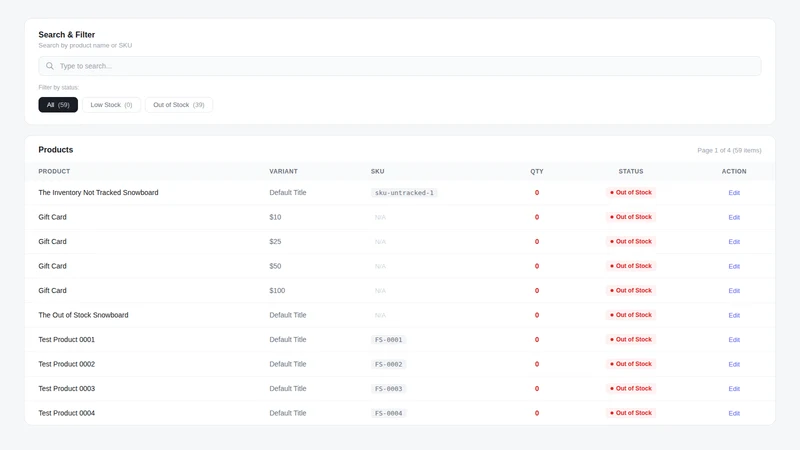Filter by Out of Stock (39)
This screenshot has width=800, height=450.
179,105
